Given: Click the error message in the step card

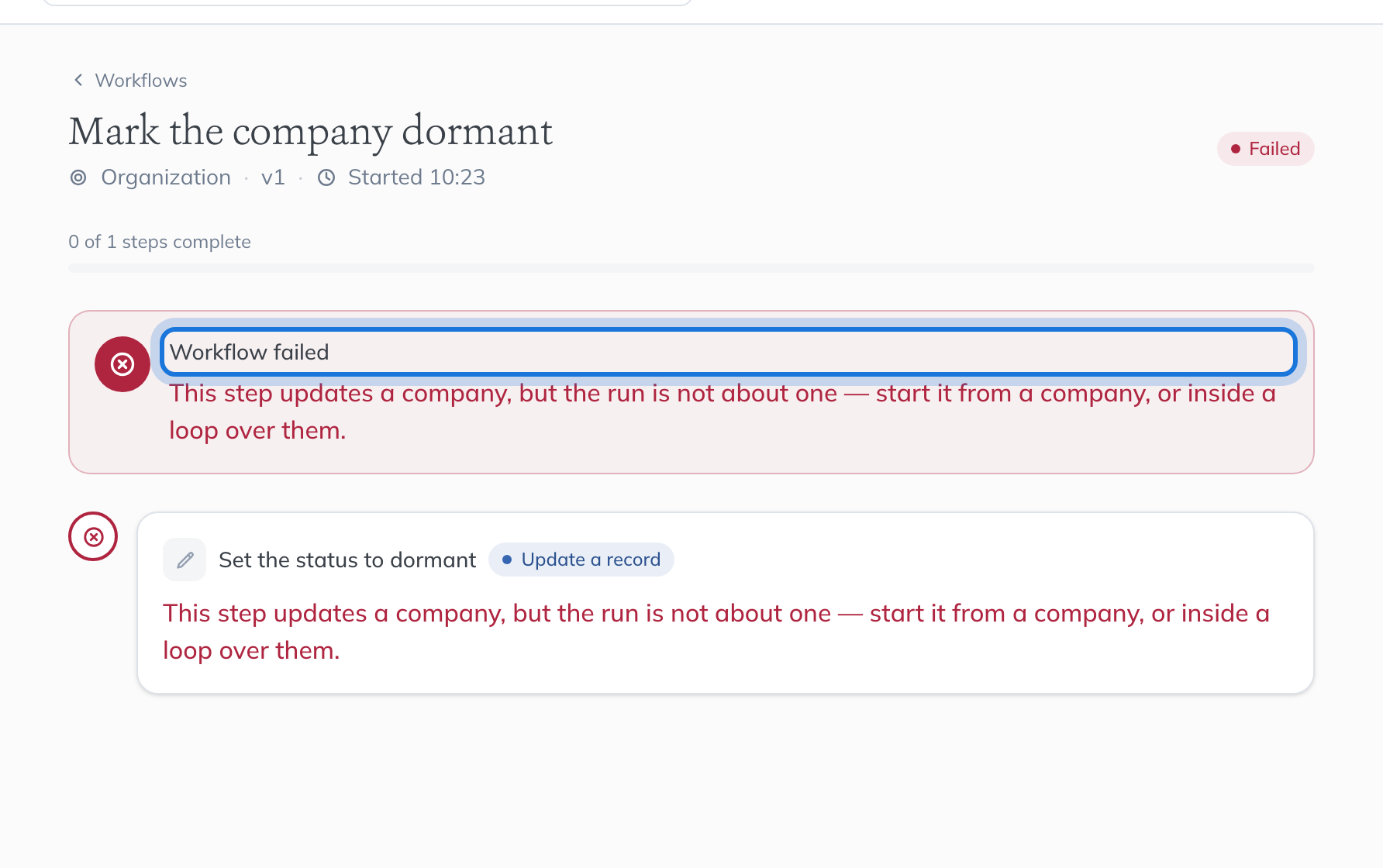Looking at the screenshot, I should click(716, 632).
